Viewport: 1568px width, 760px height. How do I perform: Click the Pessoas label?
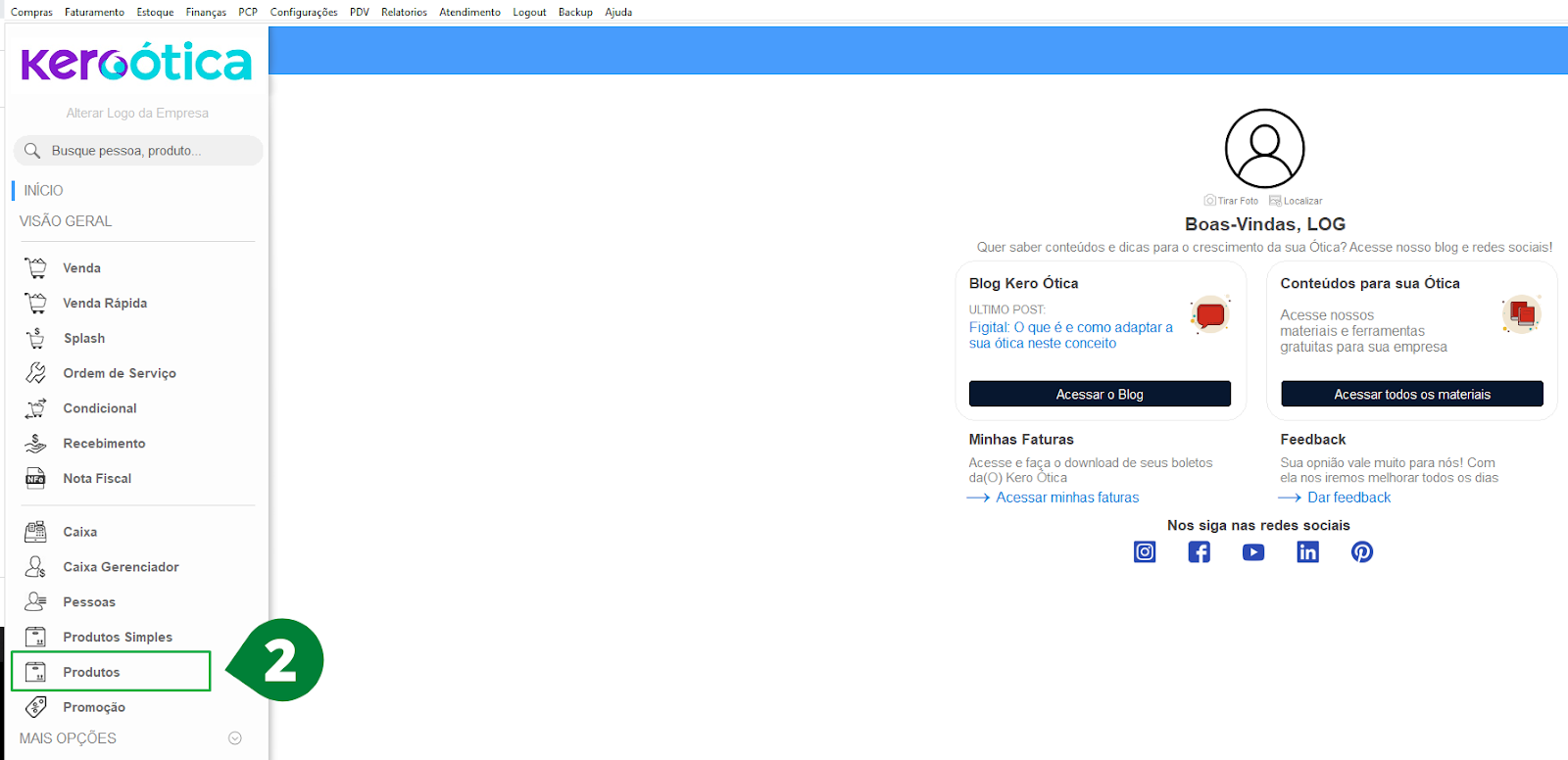[89, 601]
